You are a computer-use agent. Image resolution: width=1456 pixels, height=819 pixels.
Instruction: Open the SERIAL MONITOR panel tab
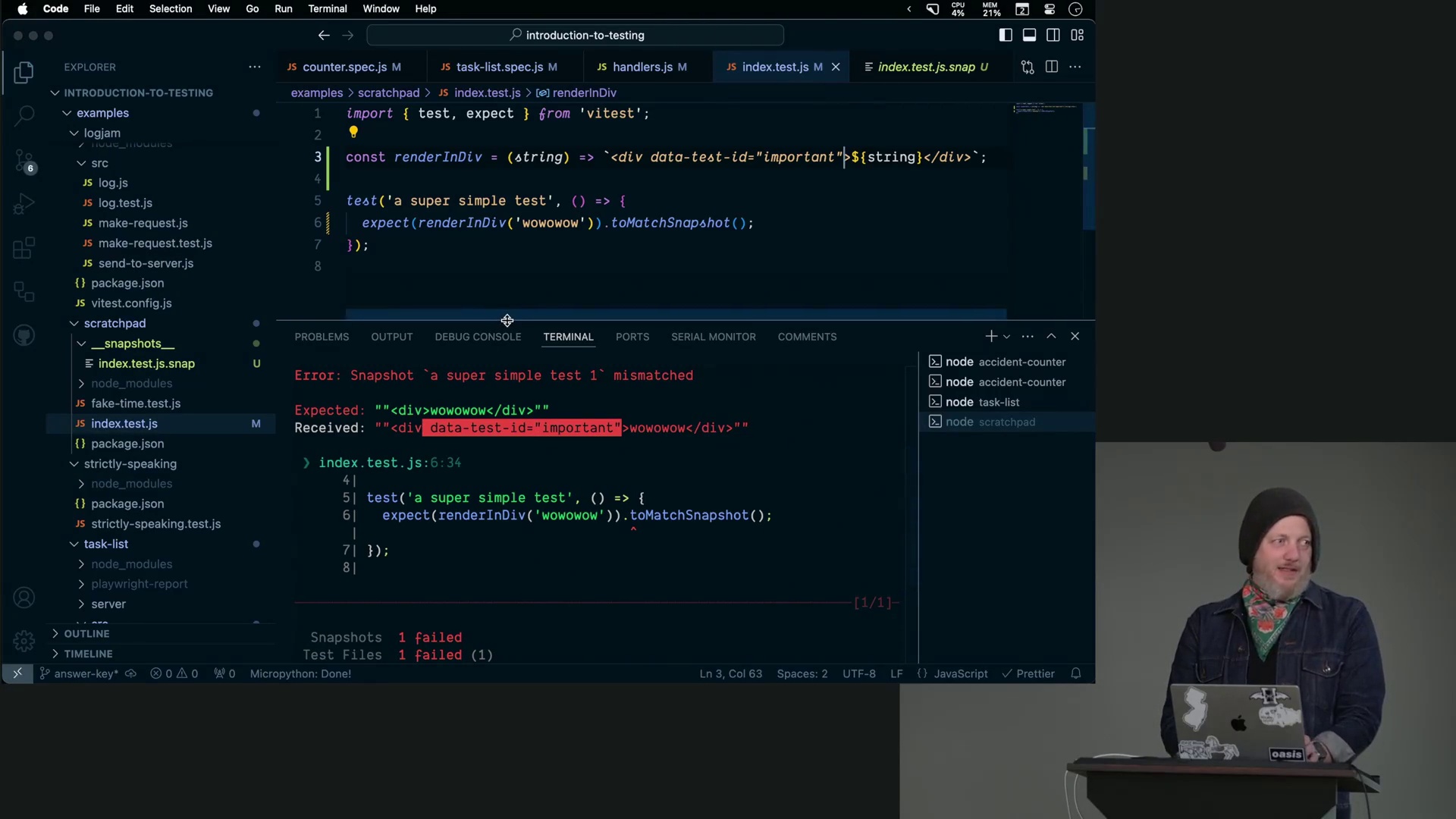(x=713, y=337)
